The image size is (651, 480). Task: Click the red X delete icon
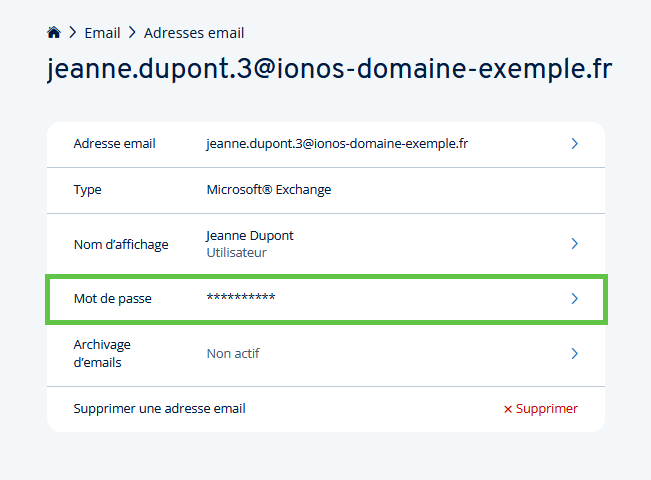pos(508,409)
